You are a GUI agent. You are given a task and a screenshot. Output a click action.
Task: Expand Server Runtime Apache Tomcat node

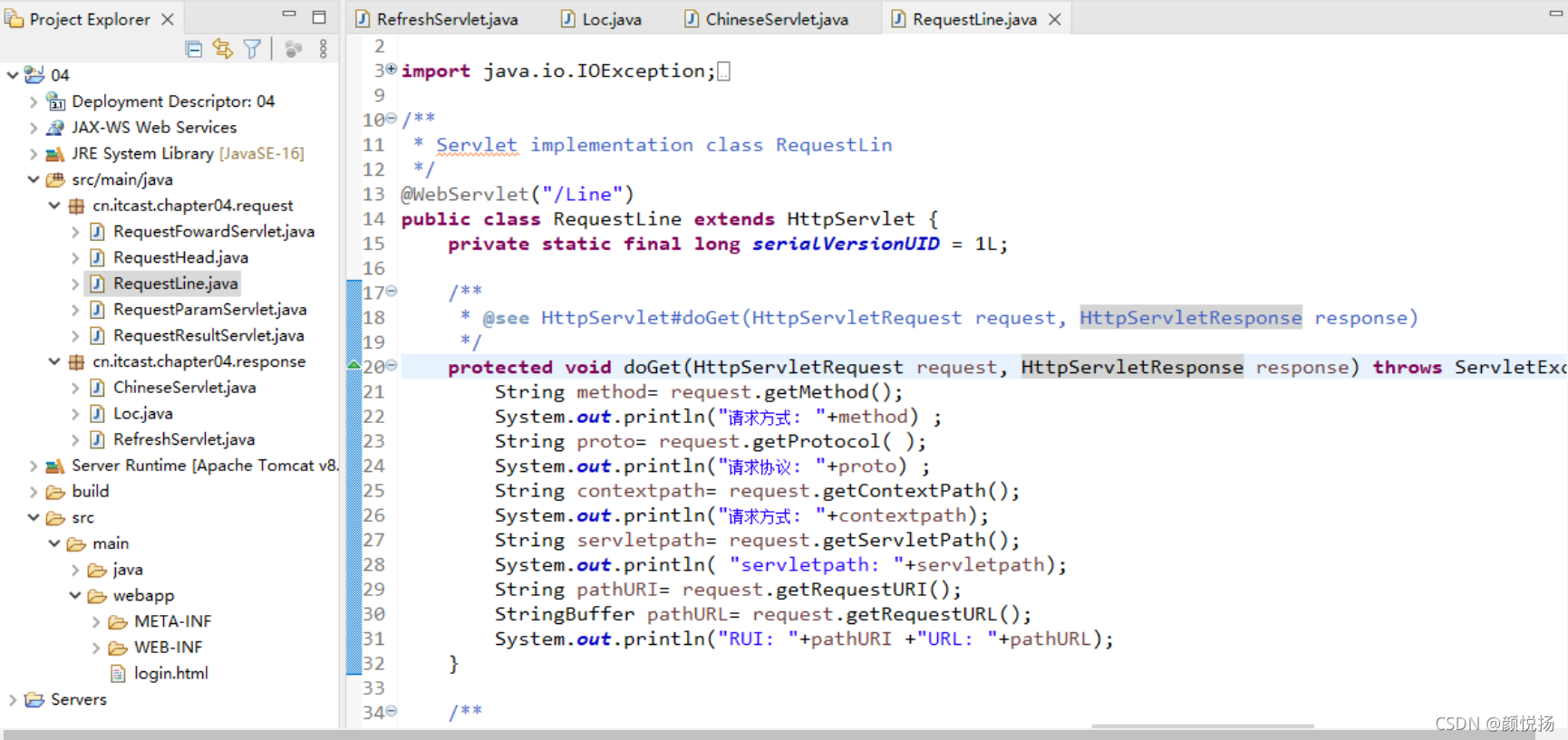(x=34, y=466)
